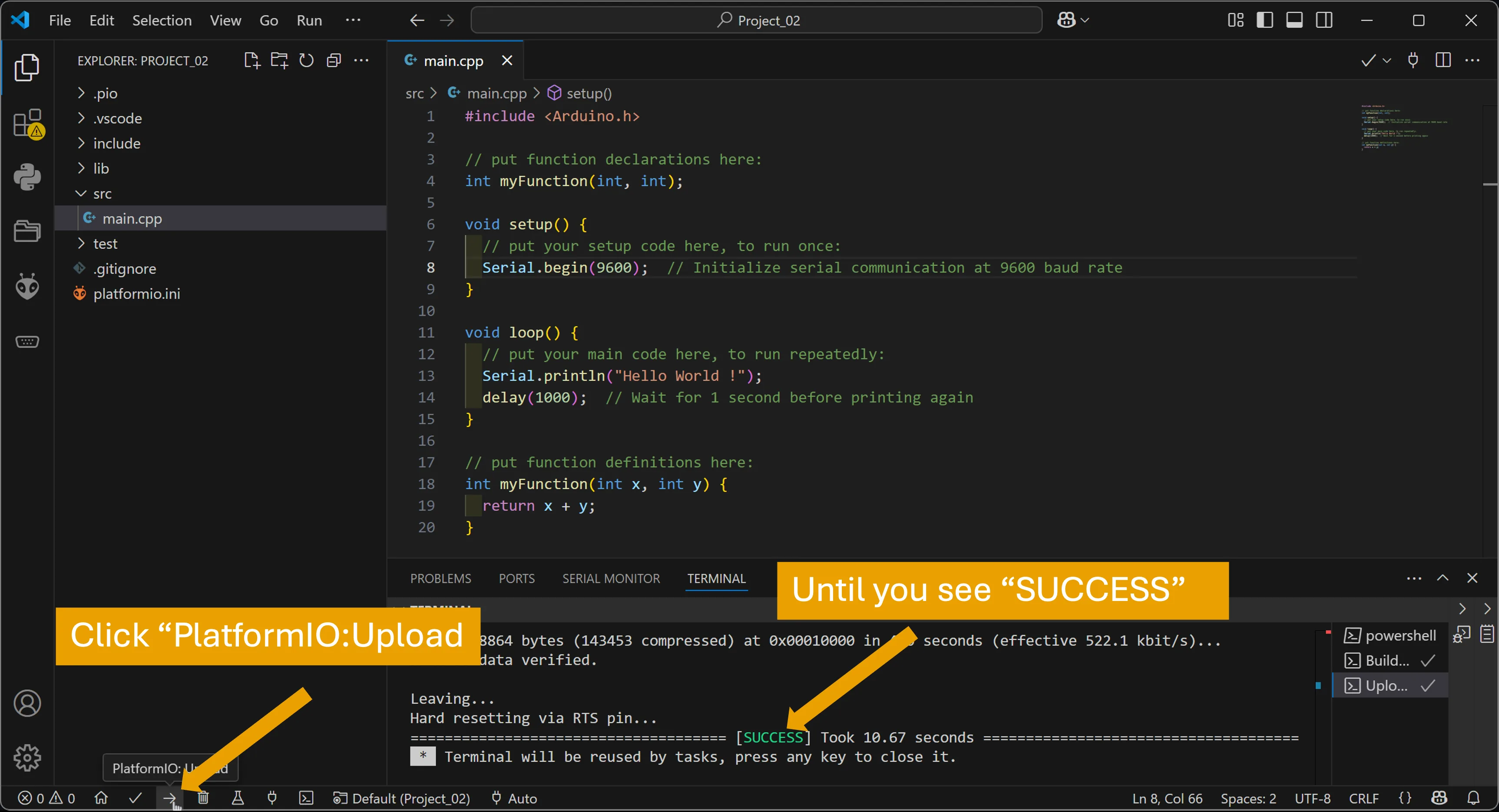This screenshot has height=812, width=1499.
Task: Open the Project Manager folder icon in activity bar
Action: click(27, 231)
